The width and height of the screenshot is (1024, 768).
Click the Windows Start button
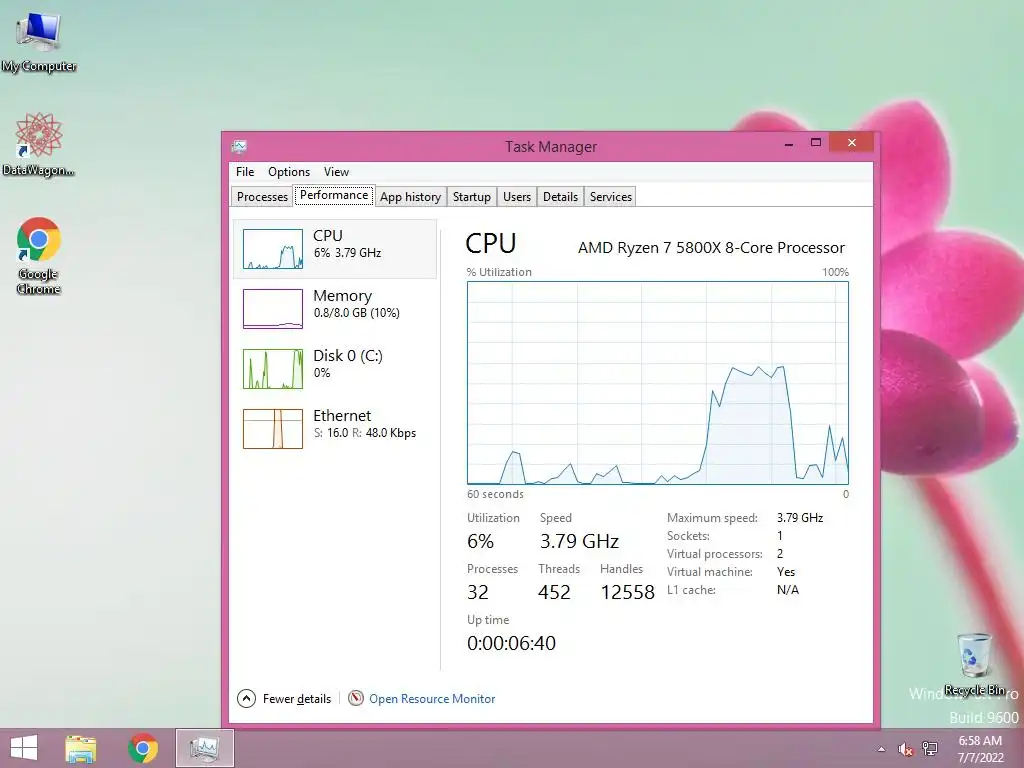point(24,748)
